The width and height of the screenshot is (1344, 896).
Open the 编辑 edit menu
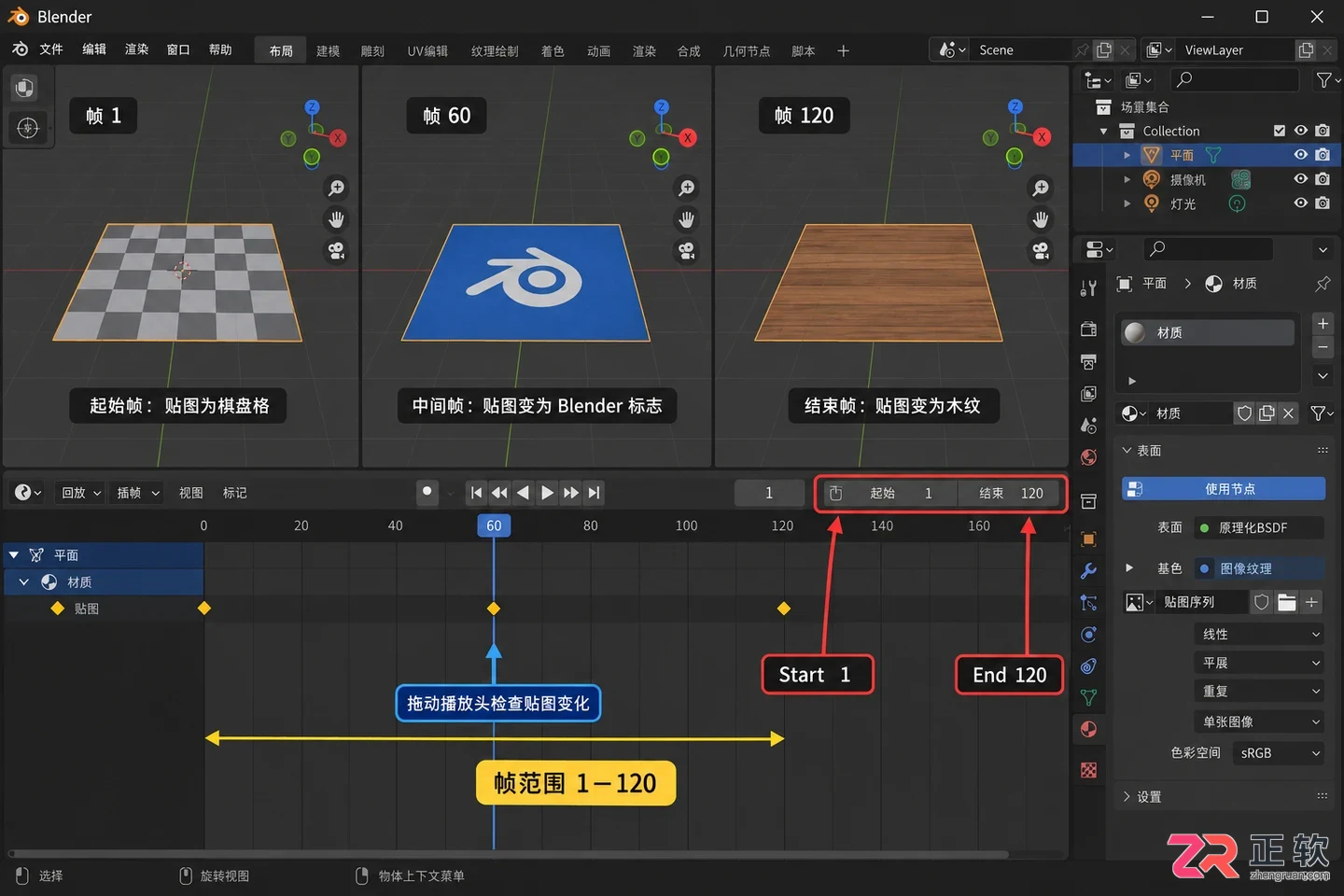coord(94,49)
